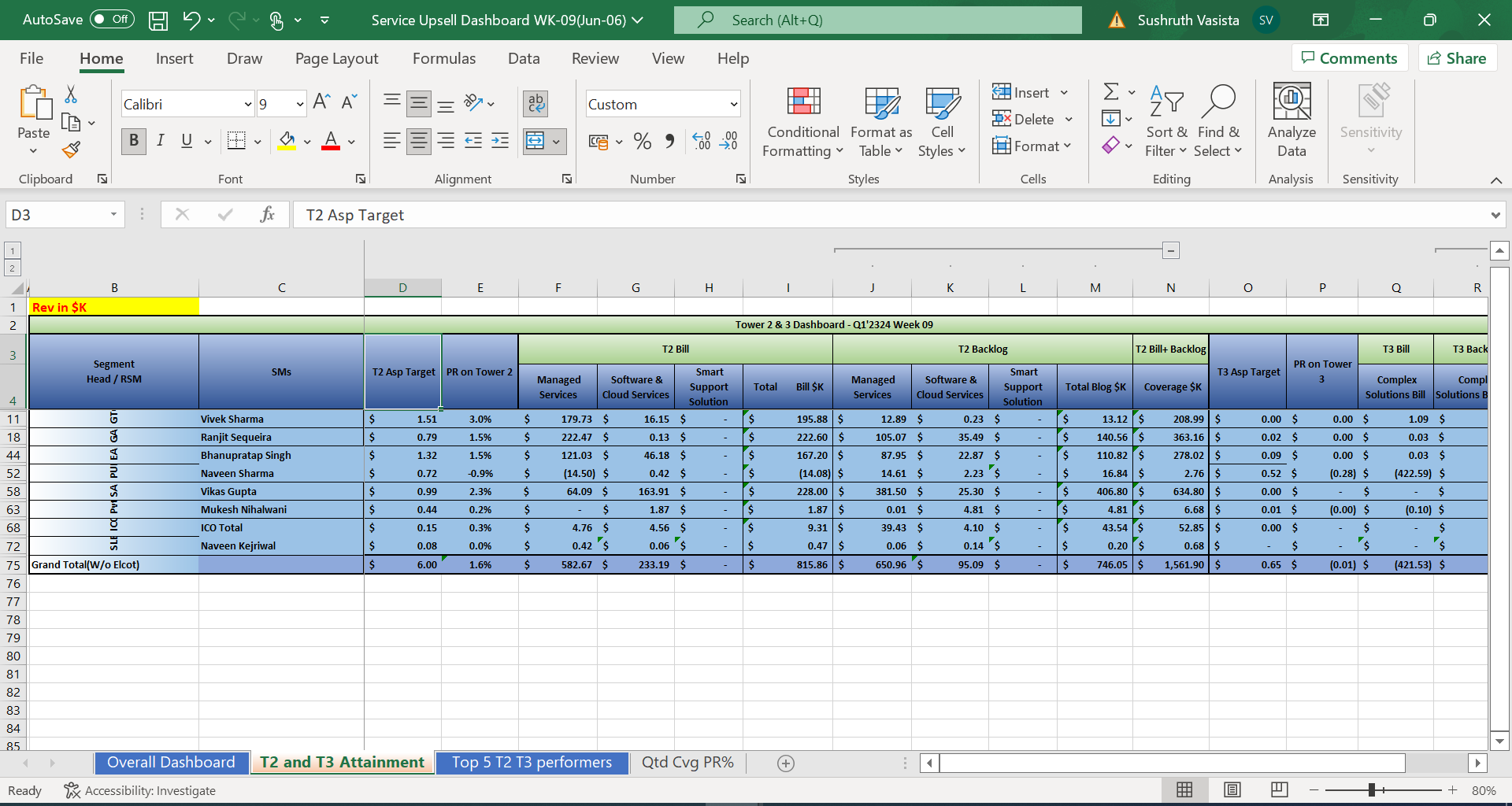This screenshot has width=1512, height=806.
Task: Click the Save icon in title bar
Action: pyautogui.click(x=158, y=20)
